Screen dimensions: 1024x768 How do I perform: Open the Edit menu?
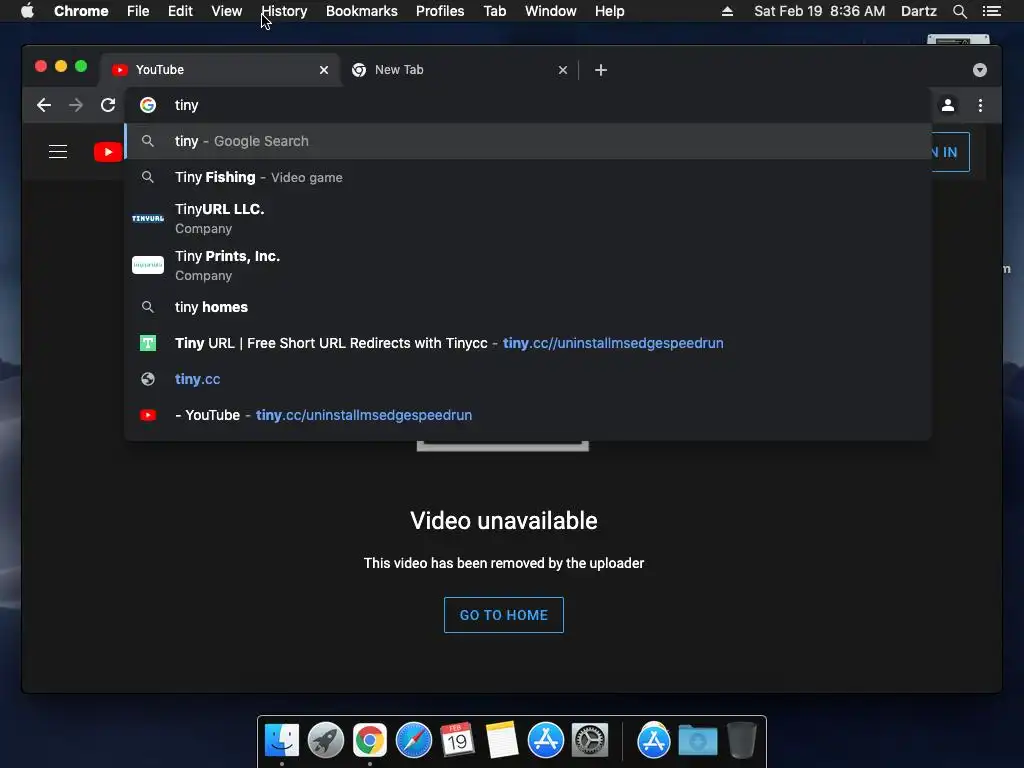pyautogui.click(x=180, y=11)
